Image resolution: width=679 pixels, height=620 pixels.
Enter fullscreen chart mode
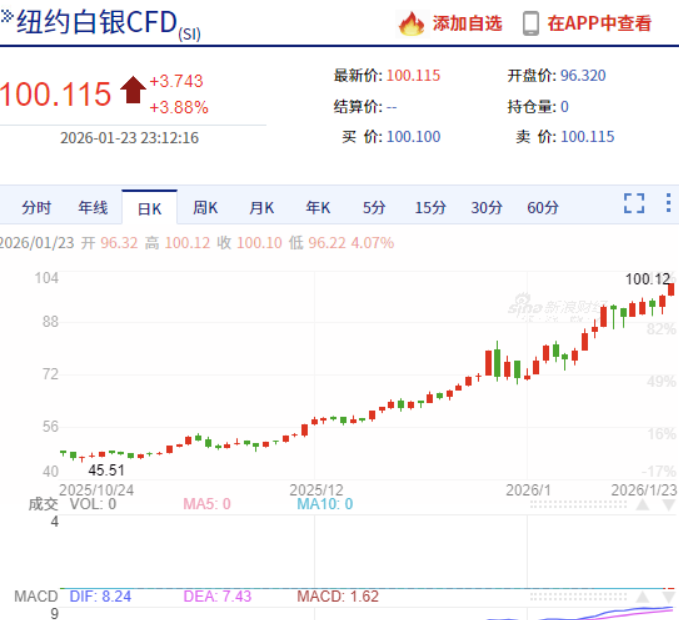pos(634,204)
